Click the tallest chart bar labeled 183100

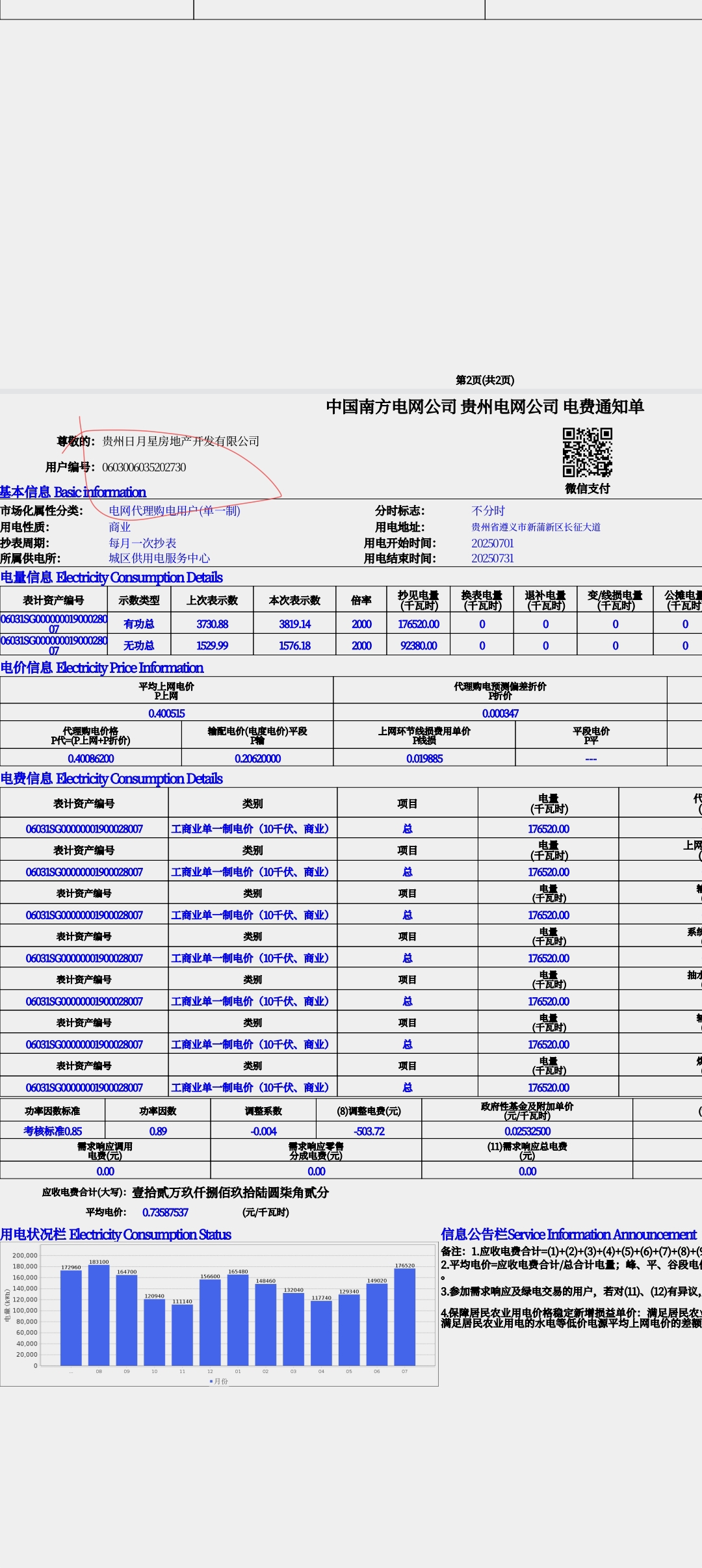tap(99, 1313)
